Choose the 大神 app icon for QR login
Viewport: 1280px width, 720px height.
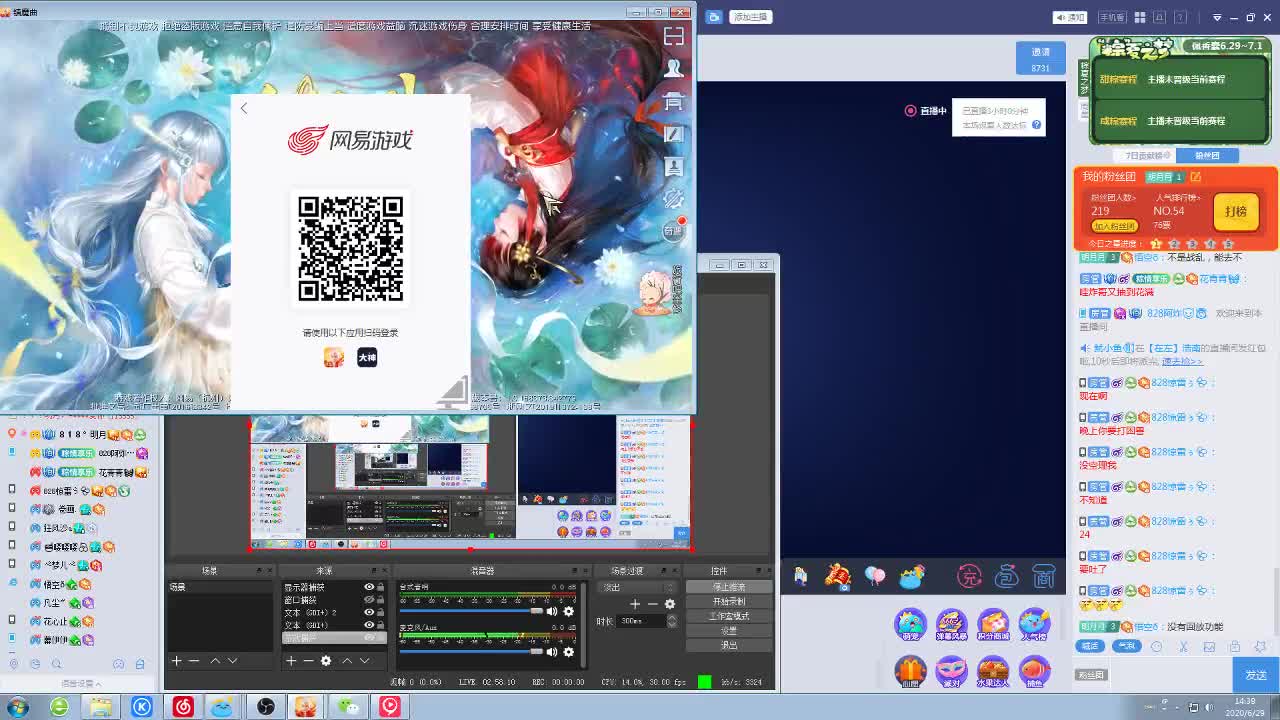[x=367, y=357]
